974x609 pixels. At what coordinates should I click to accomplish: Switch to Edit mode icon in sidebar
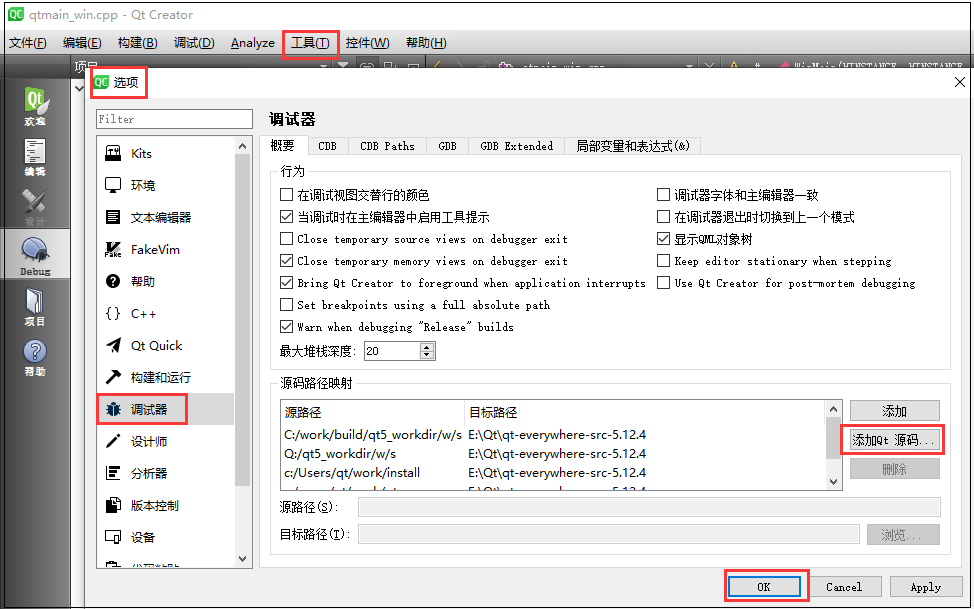[x=35, y=157]
